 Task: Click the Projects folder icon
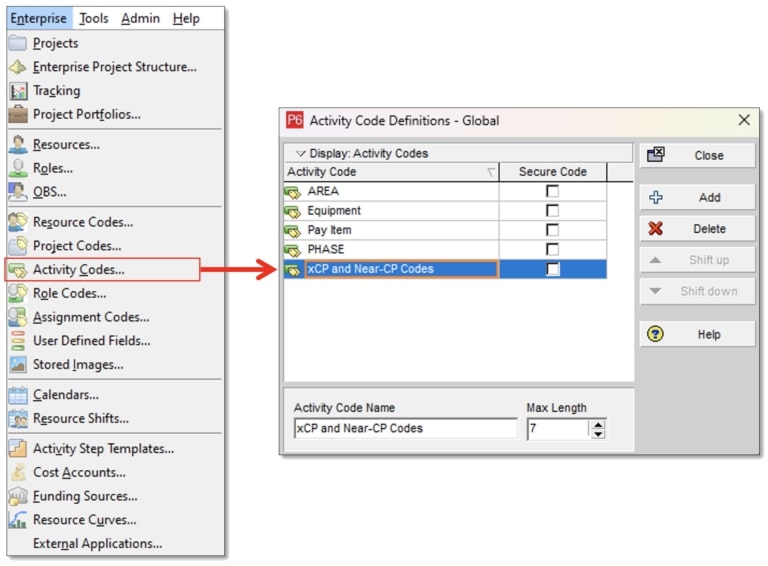18,43
